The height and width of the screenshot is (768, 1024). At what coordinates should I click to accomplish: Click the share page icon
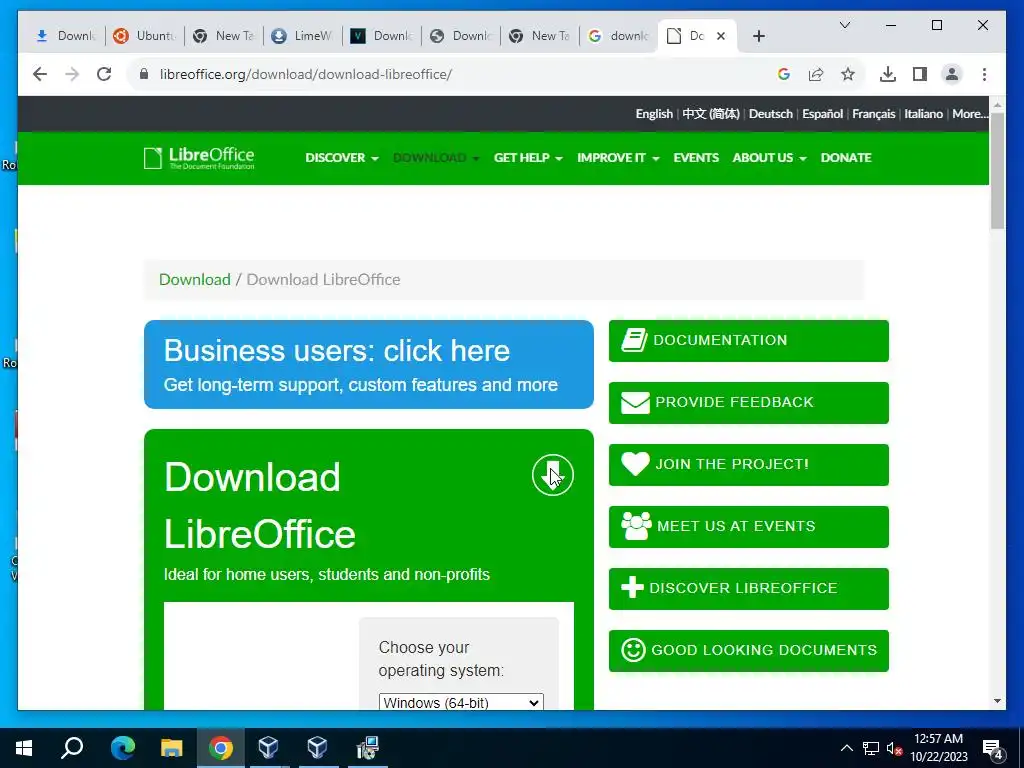tap(816, 74)
